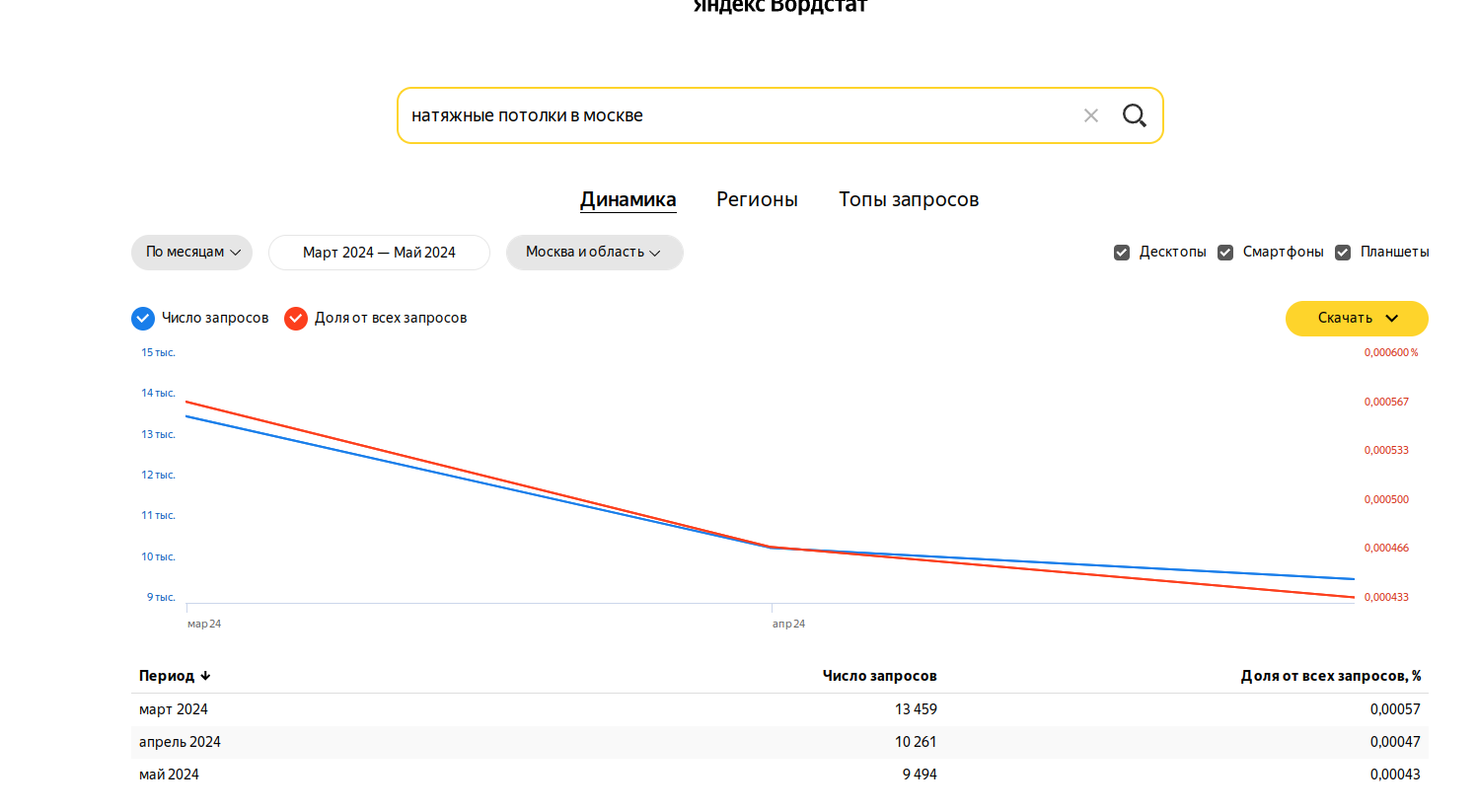The height and width of the screenshot is (812, 1477).
Task: Click the 0,000433 right axis label
Action: 1386,597
